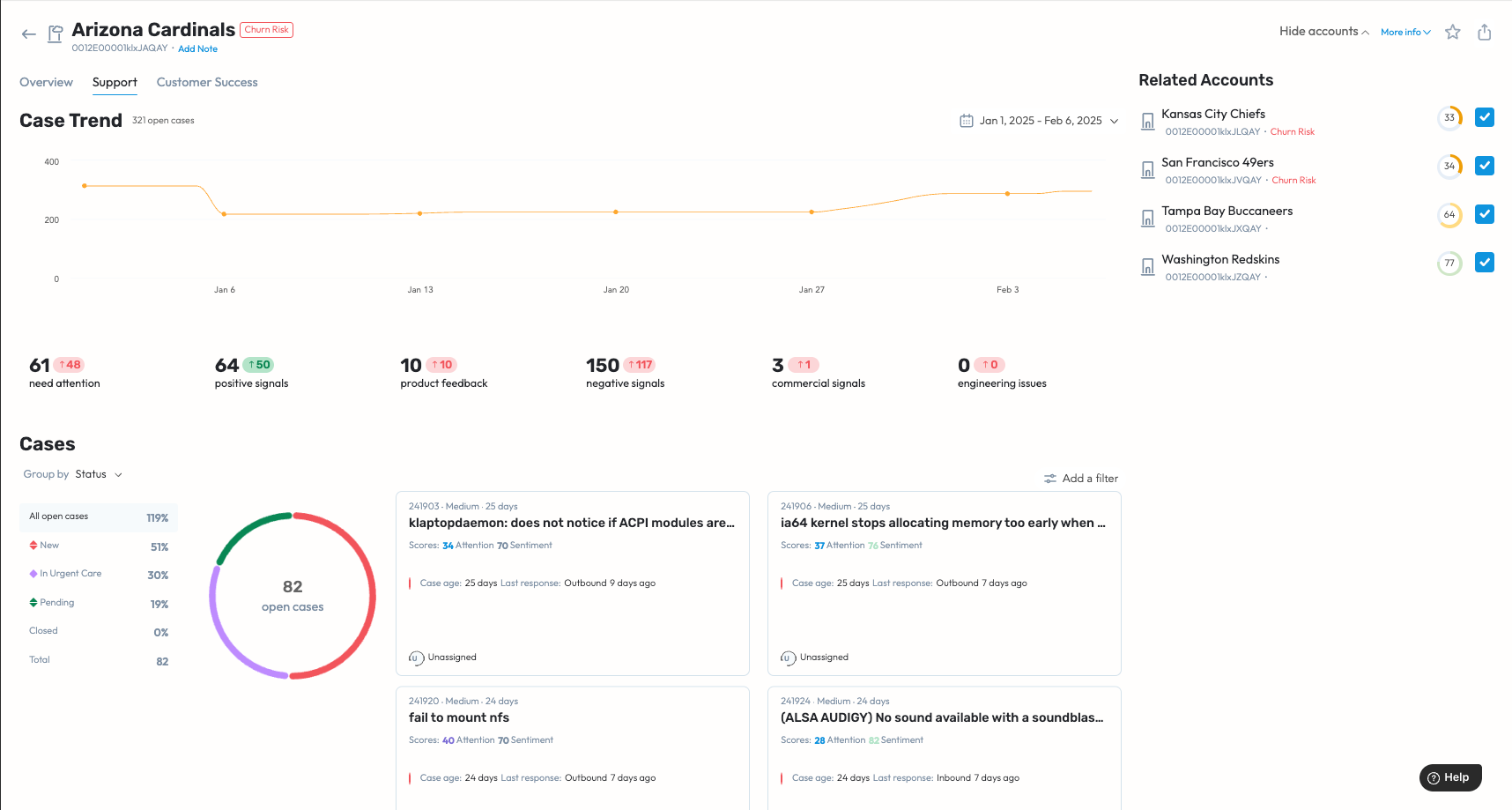Click the 3 commercial signals metric

pyautogui.click(x=818, y=373)
